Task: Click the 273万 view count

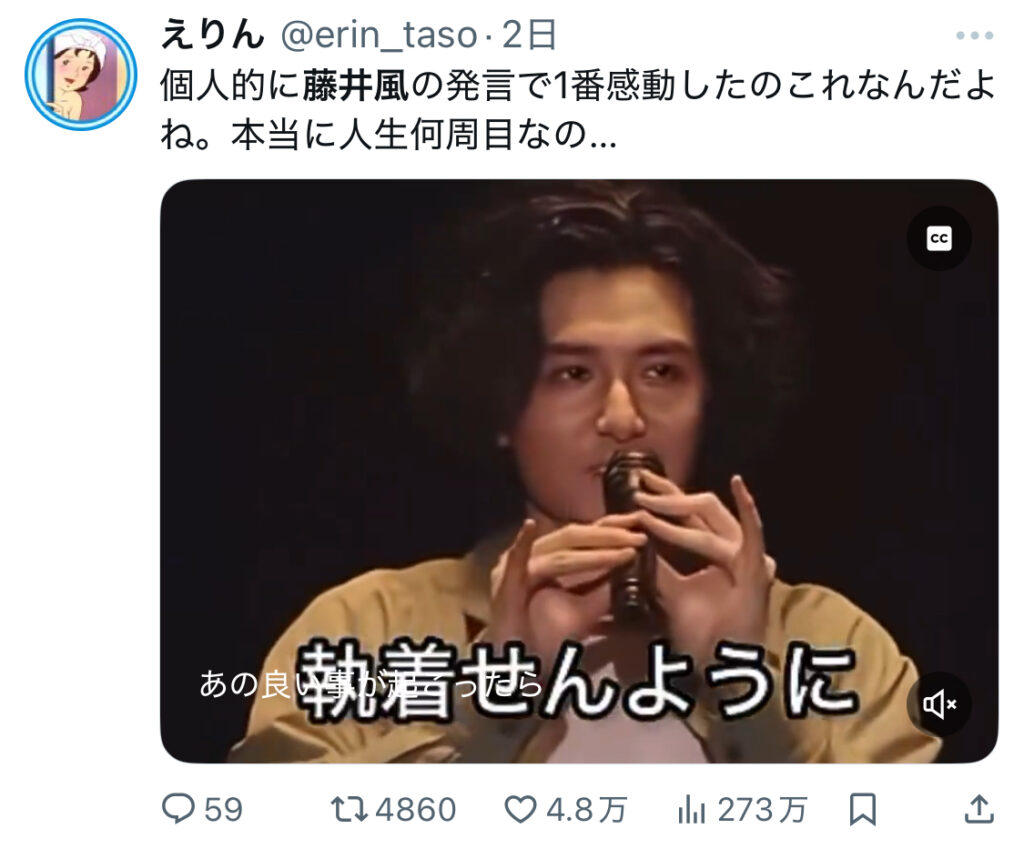Action: coord(763,810)
